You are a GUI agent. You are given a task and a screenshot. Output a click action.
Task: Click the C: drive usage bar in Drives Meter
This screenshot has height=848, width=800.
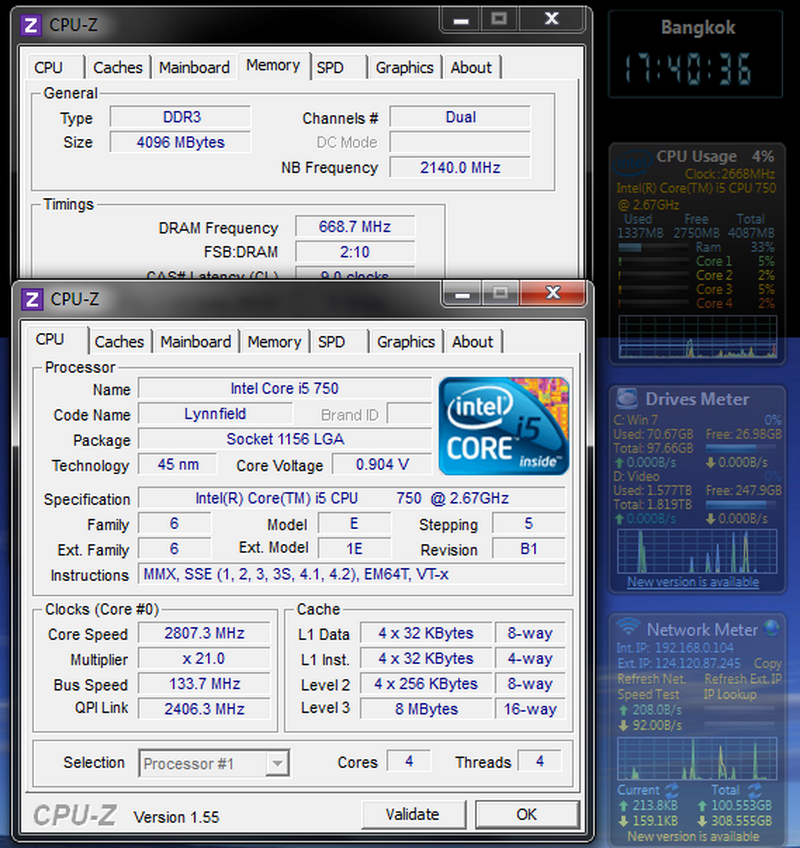[740, 448]
